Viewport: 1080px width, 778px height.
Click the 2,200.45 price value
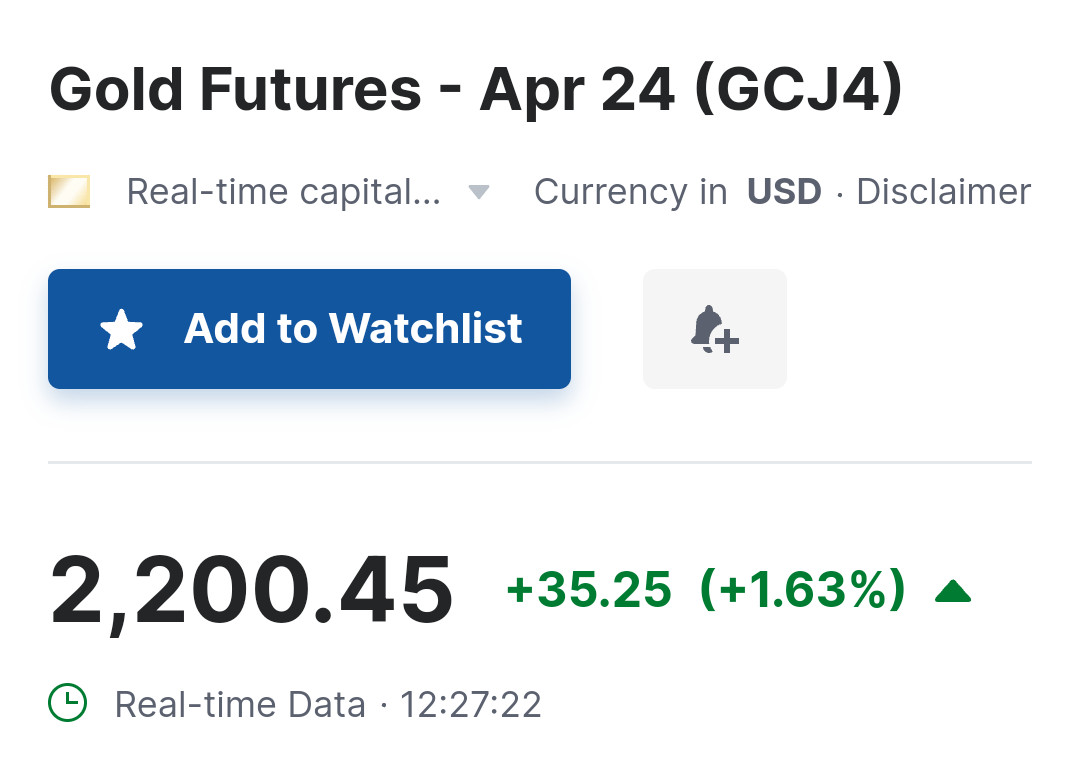(252, 591)
